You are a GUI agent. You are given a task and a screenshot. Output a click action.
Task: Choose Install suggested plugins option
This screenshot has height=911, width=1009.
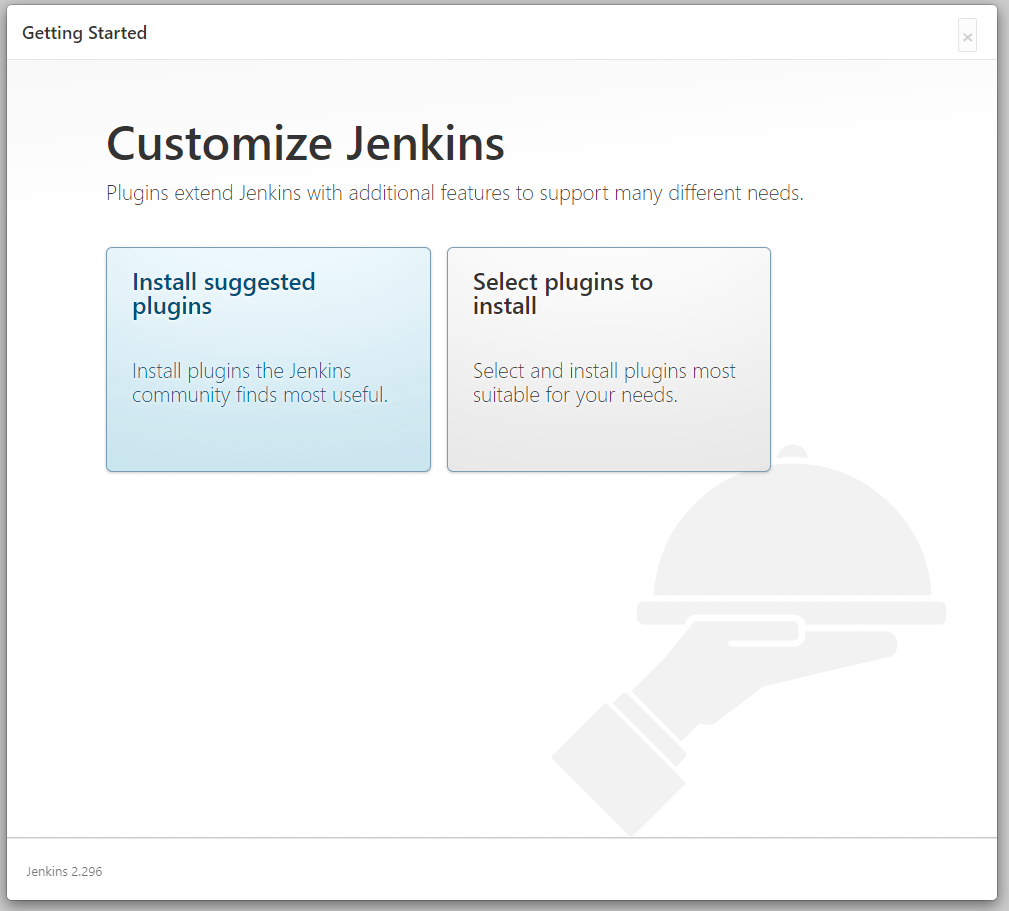point(268,359)
